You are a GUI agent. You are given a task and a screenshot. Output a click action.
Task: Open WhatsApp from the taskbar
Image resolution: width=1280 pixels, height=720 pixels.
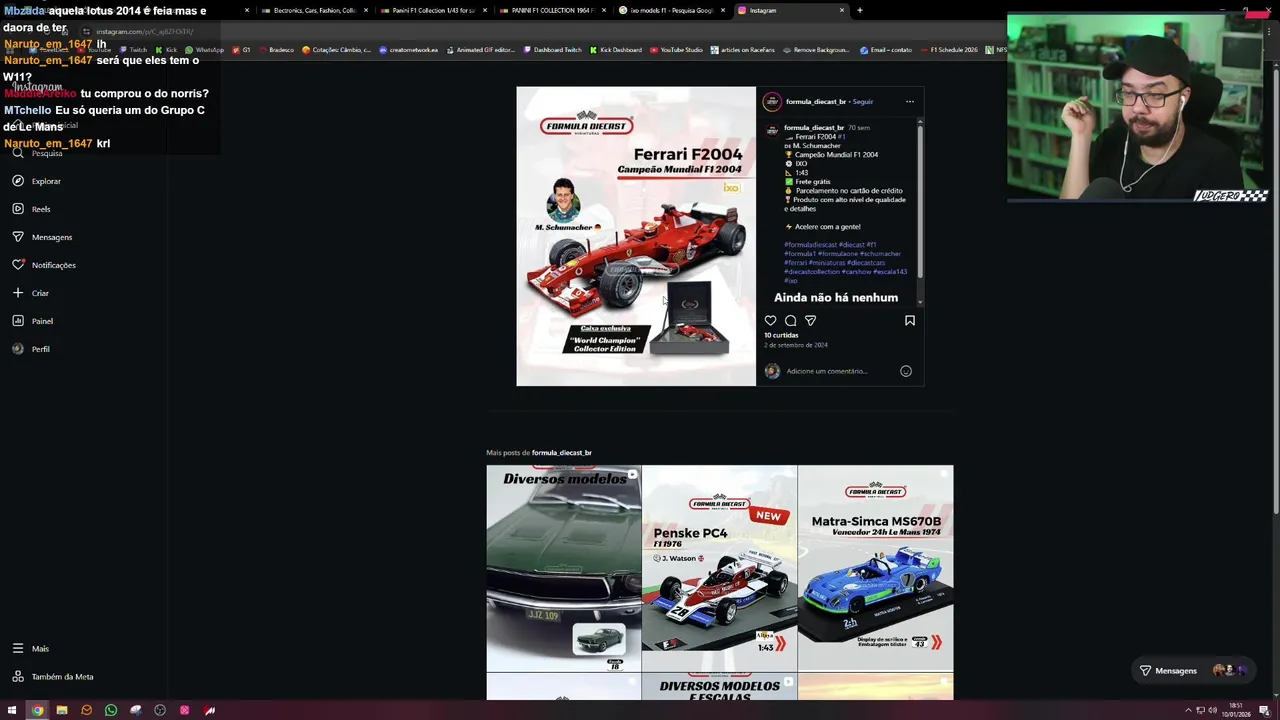click(x=111, y=710)
